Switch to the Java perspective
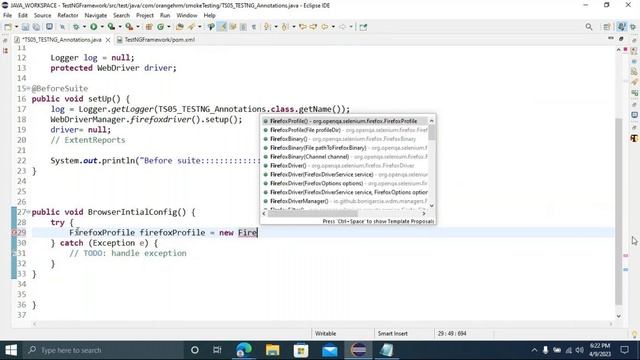Image resolution: width=640 pixels, height=360 pixels. click(621, 27)
